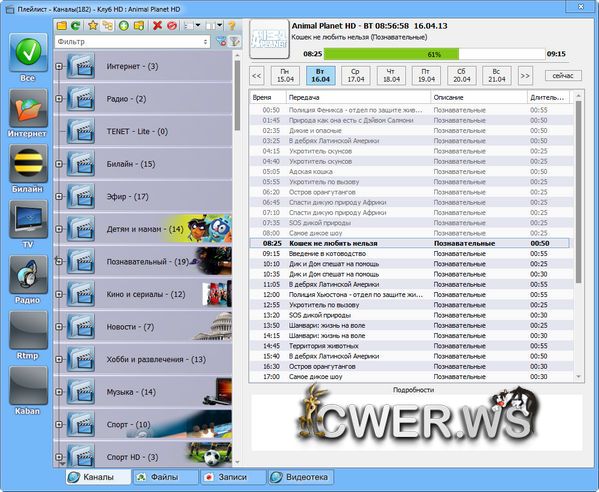Viewport: 599px width, 492px height.
Task: Click the green round add-channel icon
Action: coord(124,26)
